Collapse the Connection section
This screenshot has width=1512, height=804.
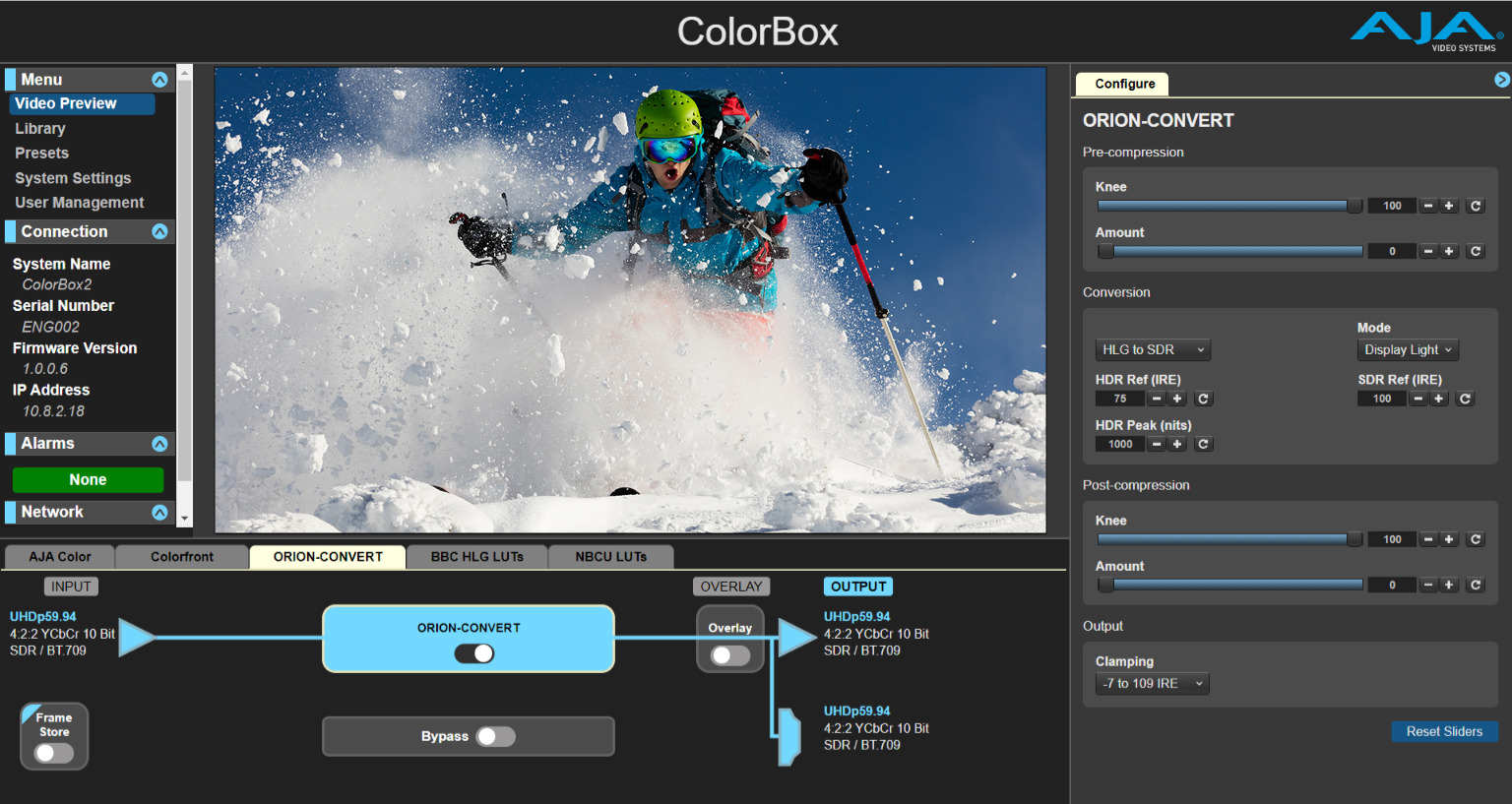point(159,231)
